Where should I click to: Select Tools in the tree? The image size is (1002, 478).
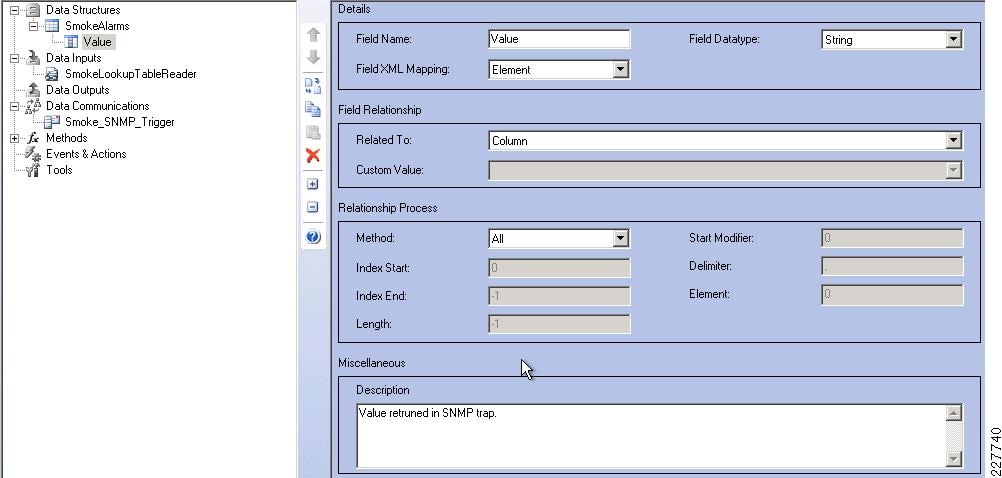59,170
